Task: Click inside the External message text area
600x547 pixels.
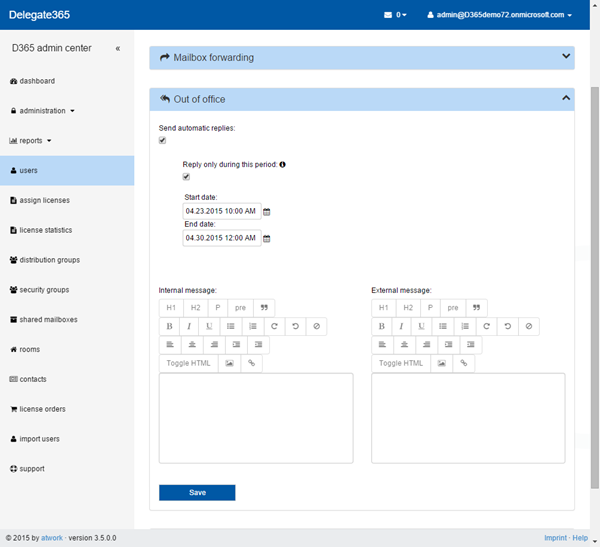Action: 468,418
